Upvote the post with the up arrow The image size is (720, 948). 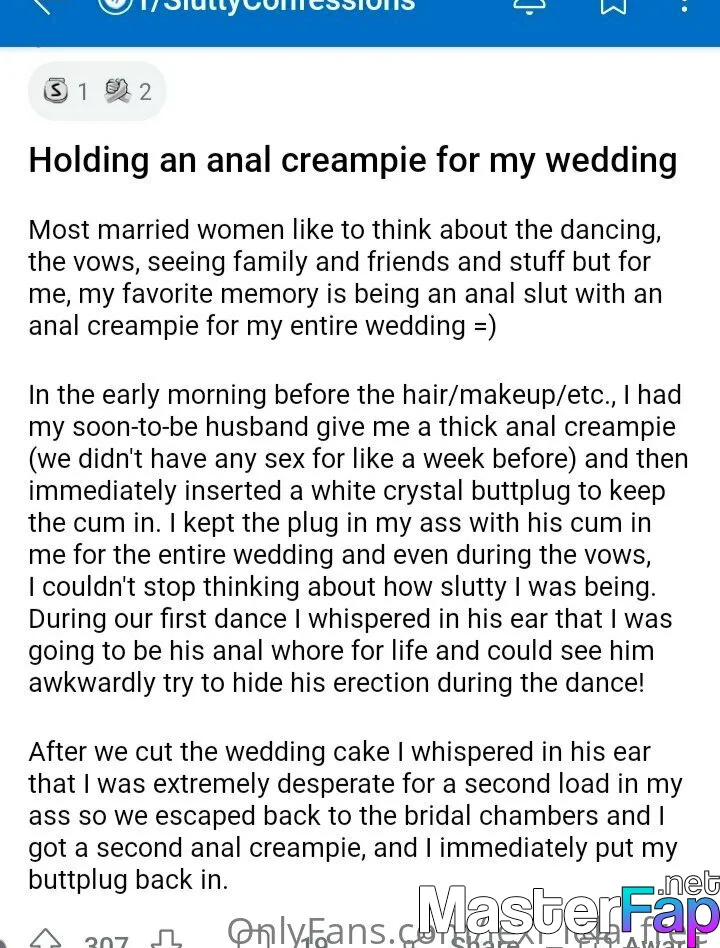(46, 939)
